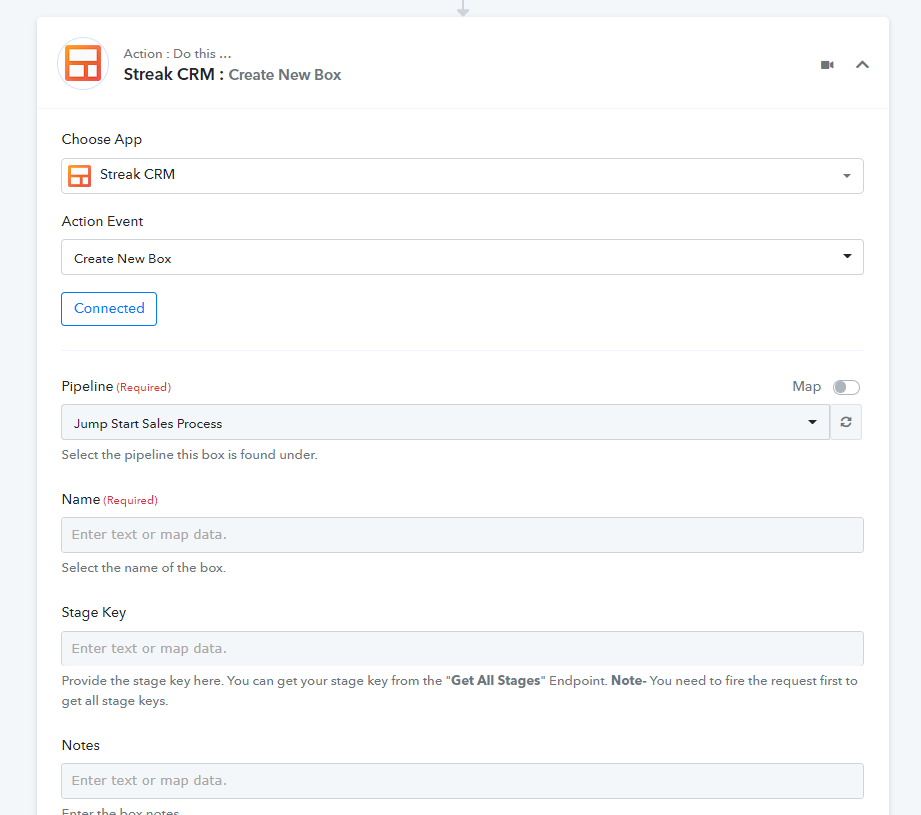
Task: Click 'Select the pipeline this box is found under.' hint
Action: coord(190,455)
